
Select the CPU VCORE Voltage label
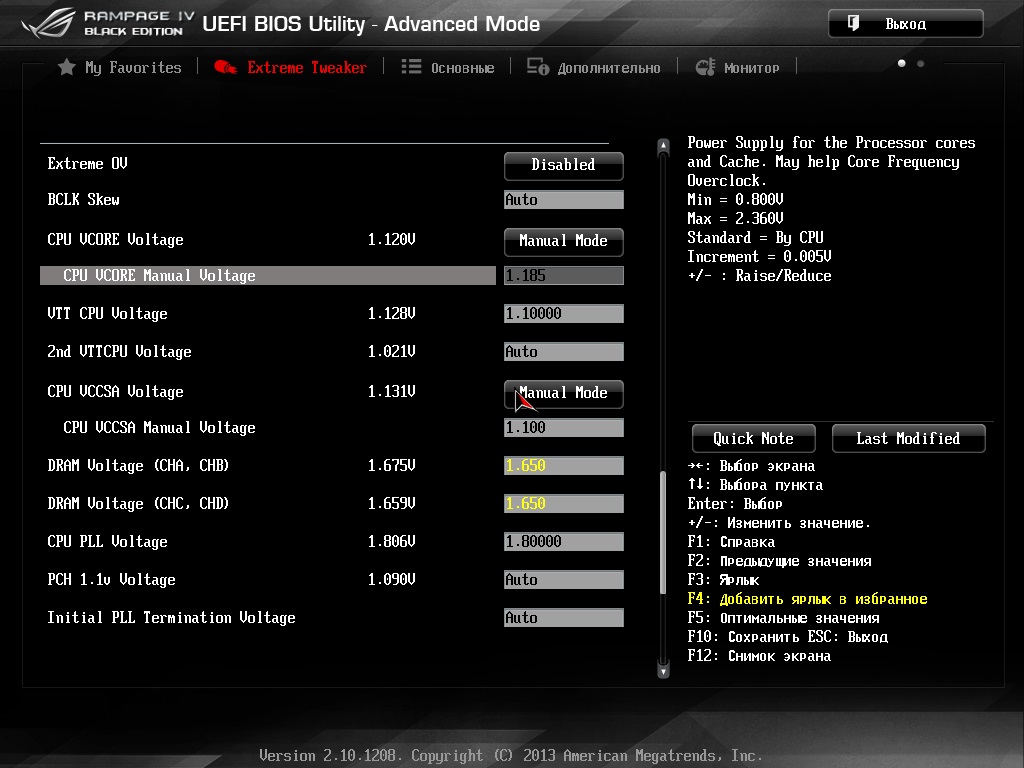[116, 240]
